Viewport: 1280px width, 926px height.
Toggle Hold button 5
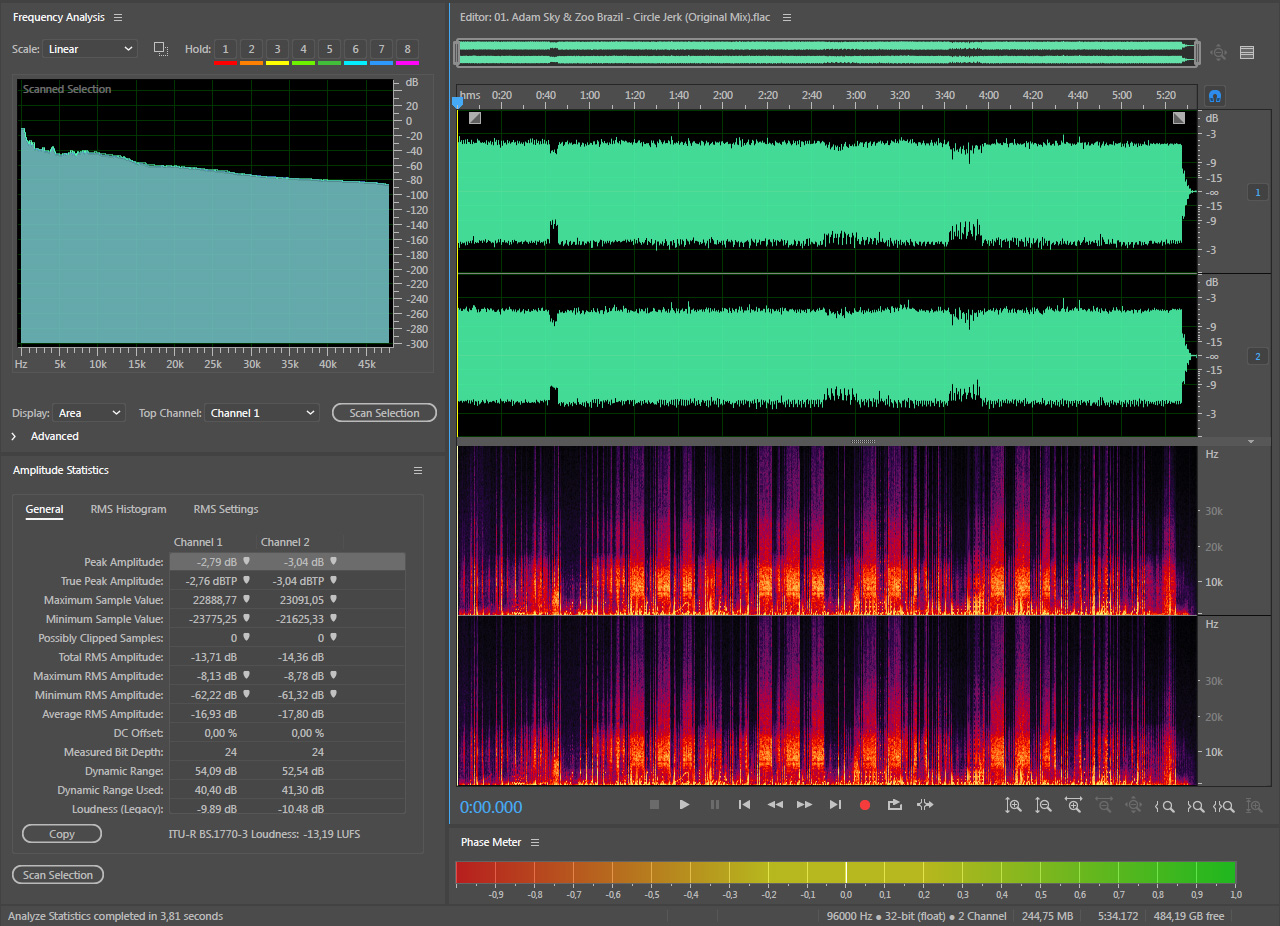click(329, 49)
